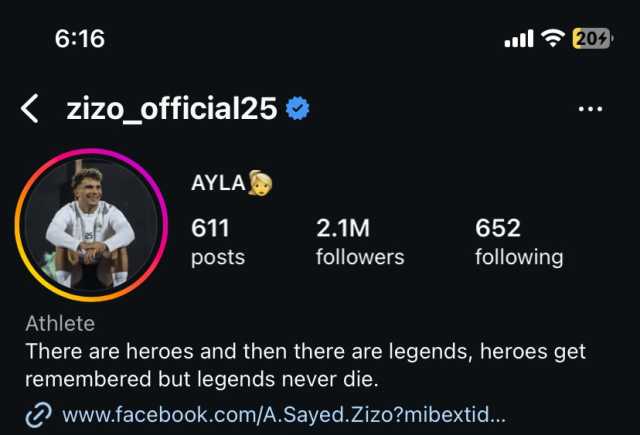Open the story from profile picture
Screen dimensions: 640x435
pyautogui.click(x=91, y=225)
